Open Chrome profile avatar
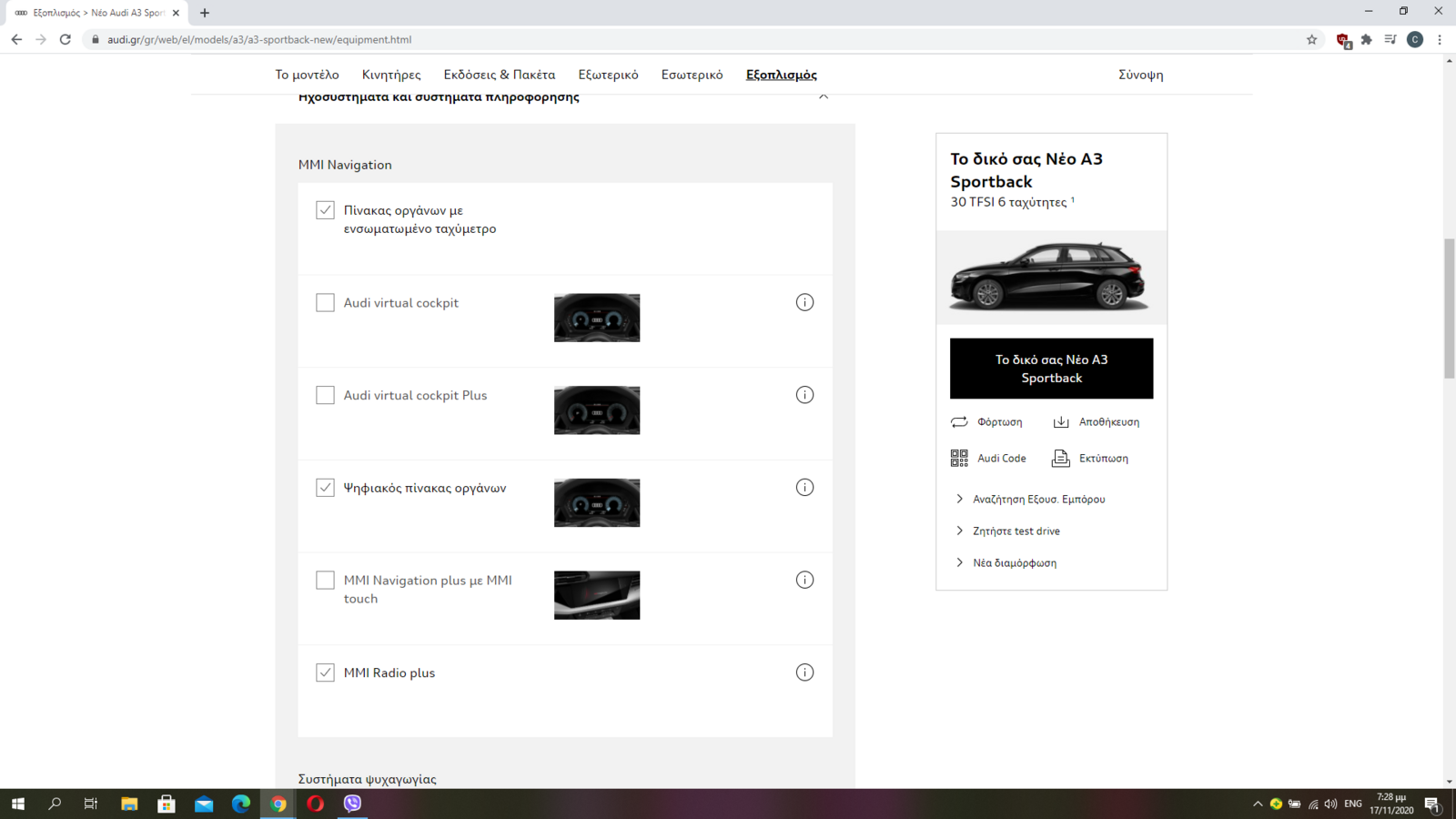 [x=1415, y=39]
